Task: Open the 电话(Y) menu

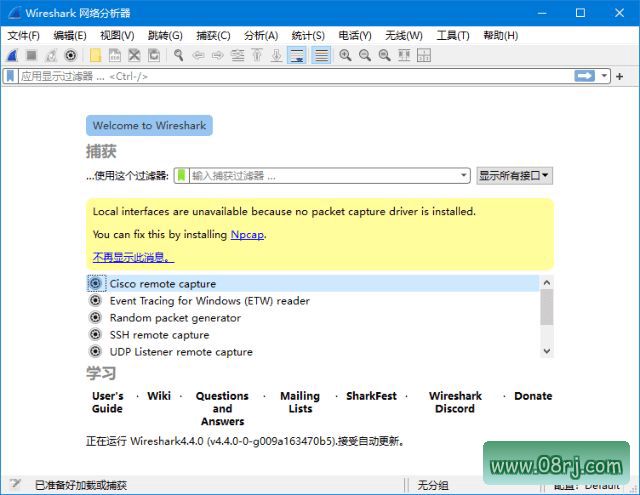Action: [x=355, y=36]
